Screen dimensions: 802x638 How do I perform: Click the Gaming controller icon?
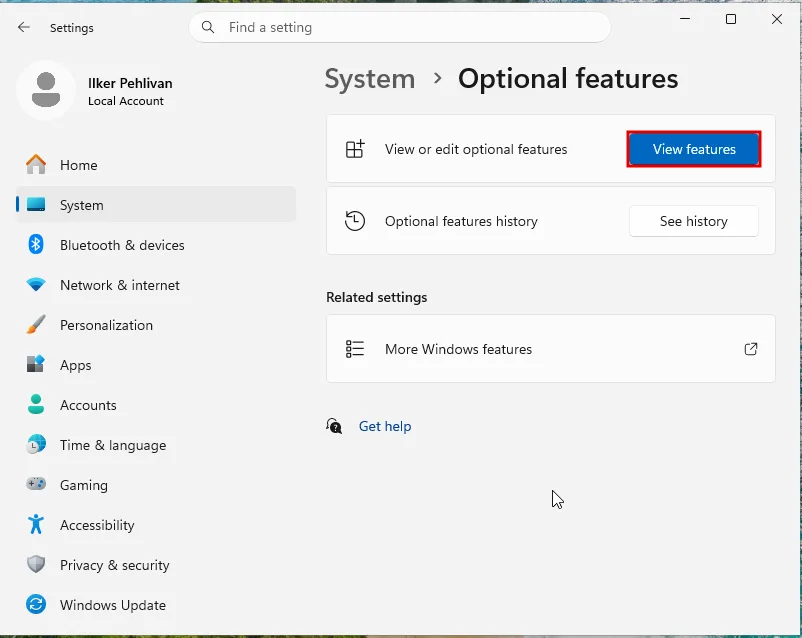click(36, 483)
